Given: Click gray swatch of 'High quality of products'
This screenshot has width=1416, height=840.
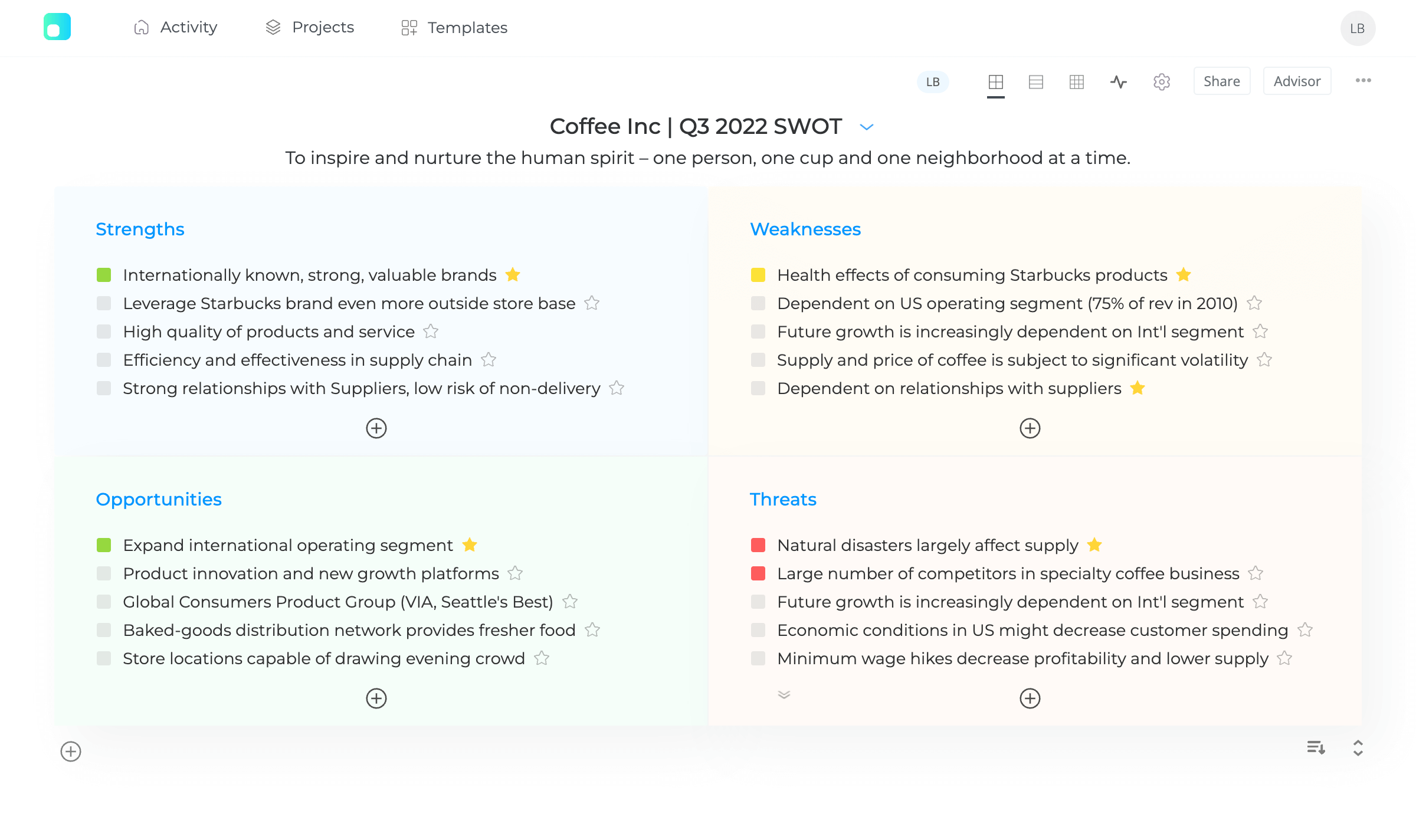Looking at the screenshot, I should (x=104, y=332).
